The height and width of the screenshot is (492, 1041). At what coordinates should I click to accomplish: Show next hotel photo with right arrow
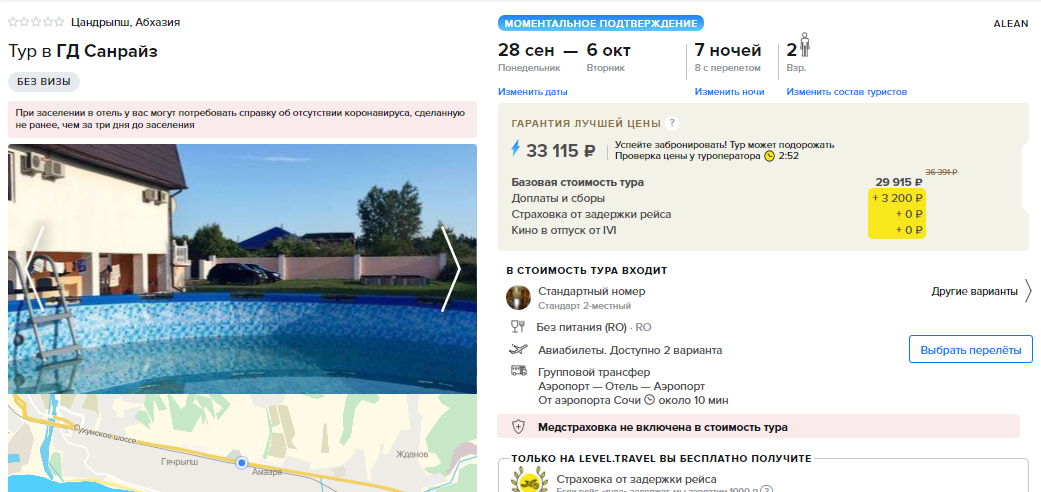click(x=450, y=269)
